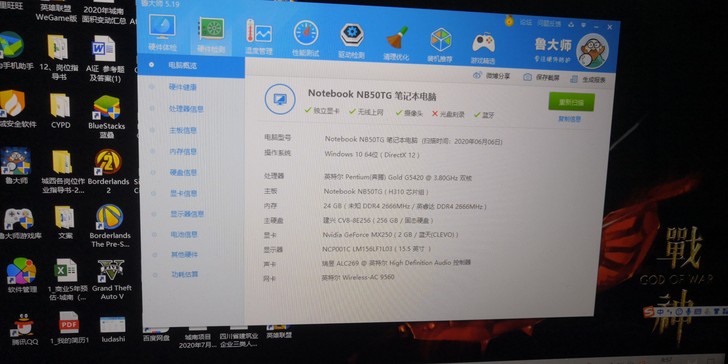Open the 腾讯QQ desktop shortcut
The height and width of the screenshot is (364, 728).
pos(24,330)
